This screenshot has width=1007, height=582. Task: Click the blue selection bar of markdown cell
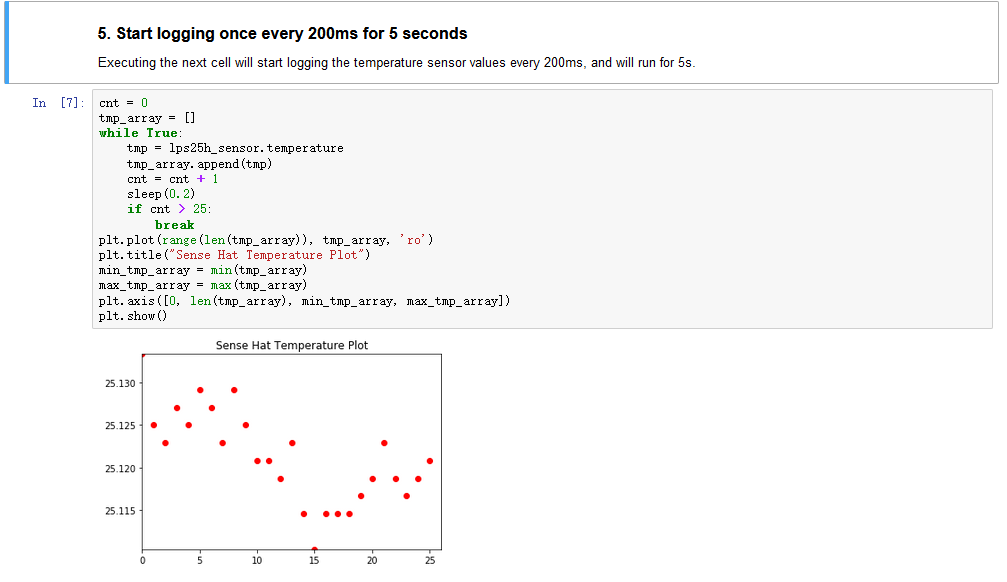tap(7, 43)
